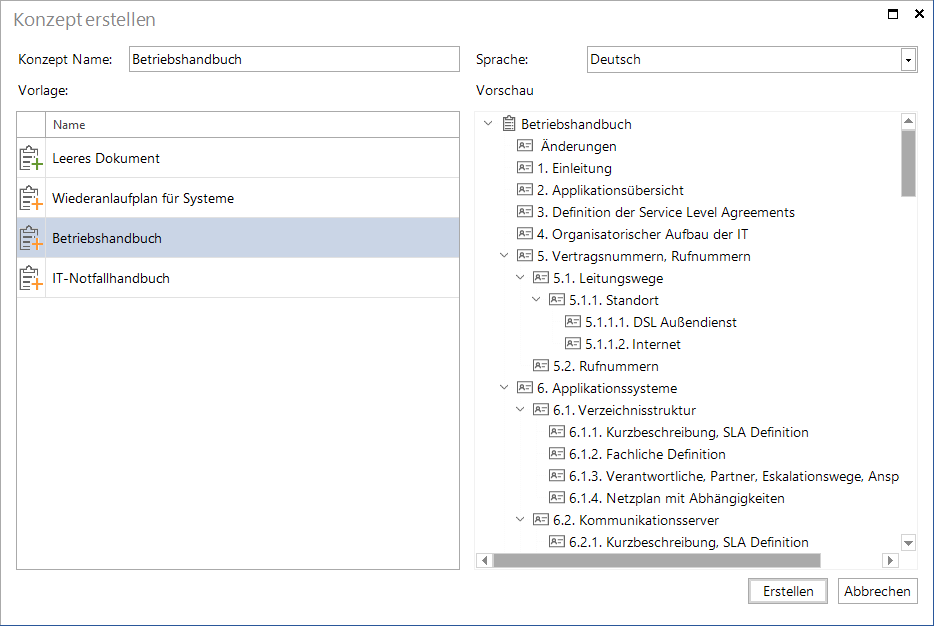Viewport: 934px width, 626px height.
Task: Click the Betriebshandbuch template icon in list
Action: coord(31,238)
